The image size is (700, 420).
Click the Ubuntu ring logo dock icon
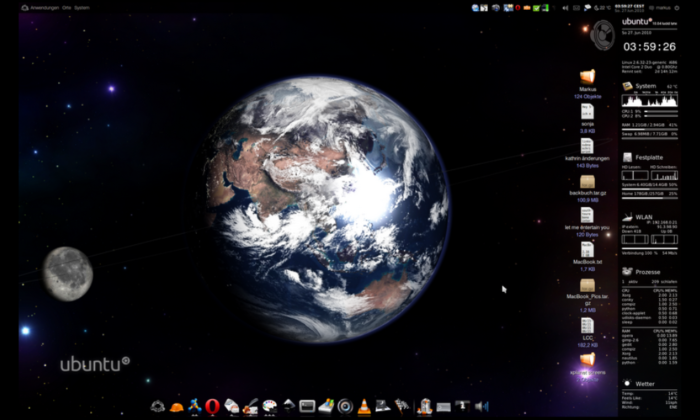(158, 407)
